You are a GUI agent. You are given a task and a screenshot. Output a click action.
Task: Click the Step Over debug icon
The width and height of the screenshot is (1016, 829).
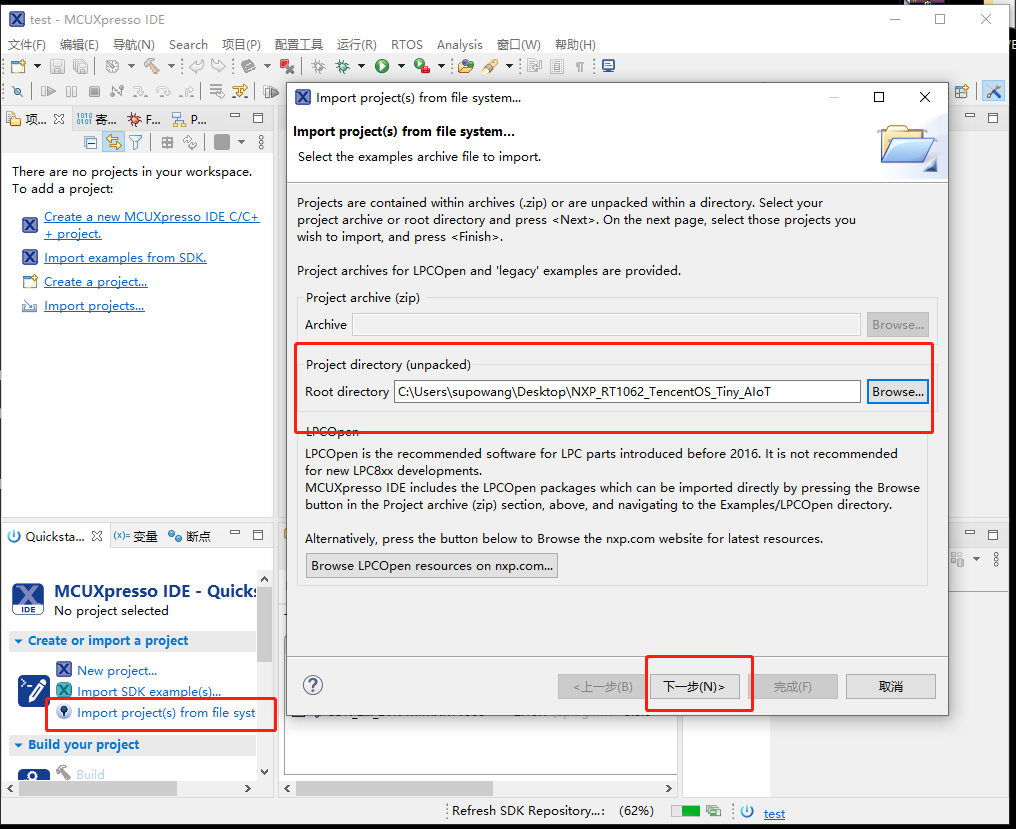pos(163,91)
